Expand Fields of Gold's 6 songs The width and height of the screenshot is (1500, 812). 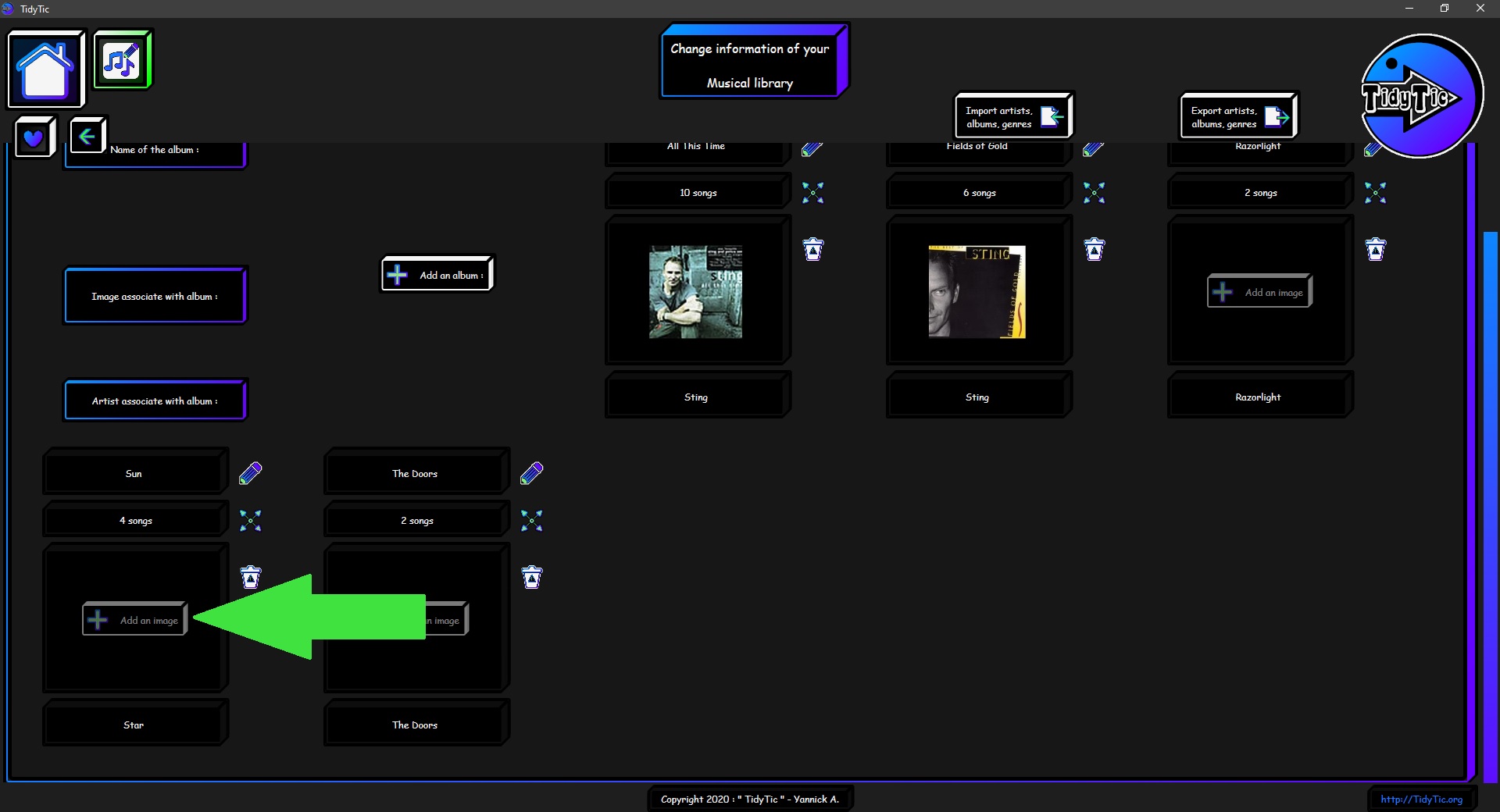[x=1095, y=192]
